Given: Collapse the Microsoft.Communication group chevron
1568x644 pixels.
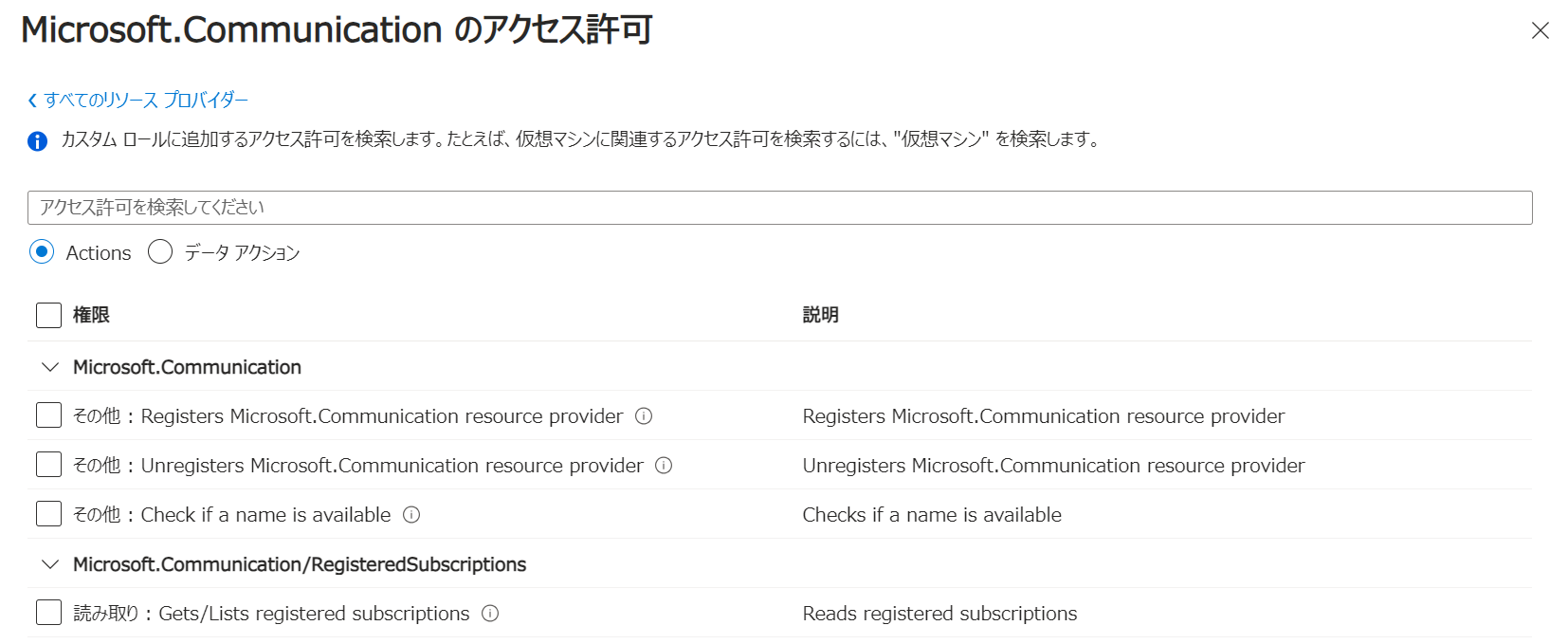Looking at the screenshot, I should [50, 367].
